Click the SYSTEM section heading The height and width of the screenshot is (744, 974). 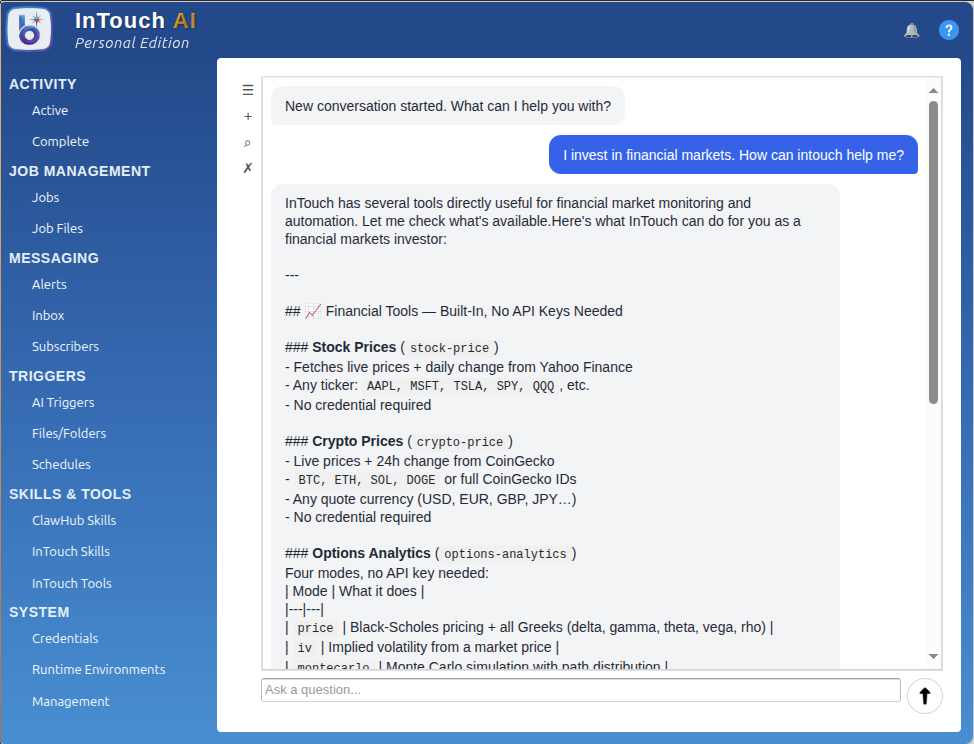pyautogui.click(x=39, y=612)
